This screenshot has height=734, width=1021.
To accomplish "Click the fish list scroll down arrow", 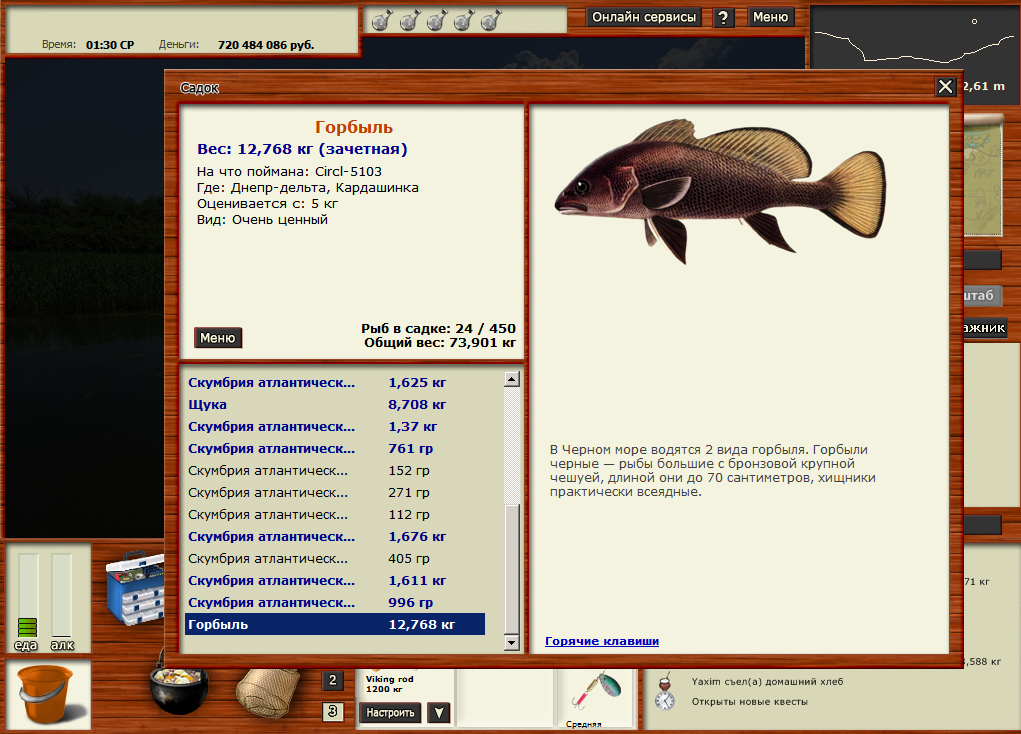I will [x=512, y=643].
